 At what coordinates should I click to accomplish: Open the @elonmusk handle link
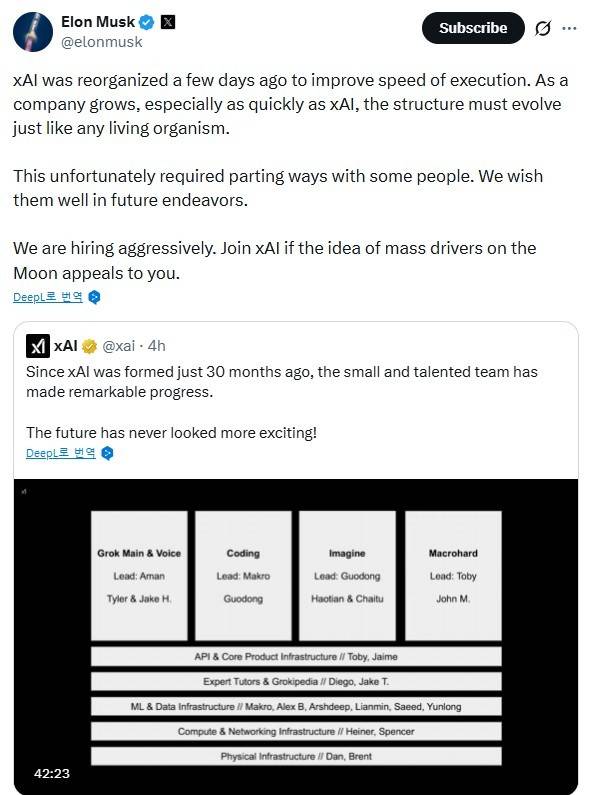click(101, 42)
